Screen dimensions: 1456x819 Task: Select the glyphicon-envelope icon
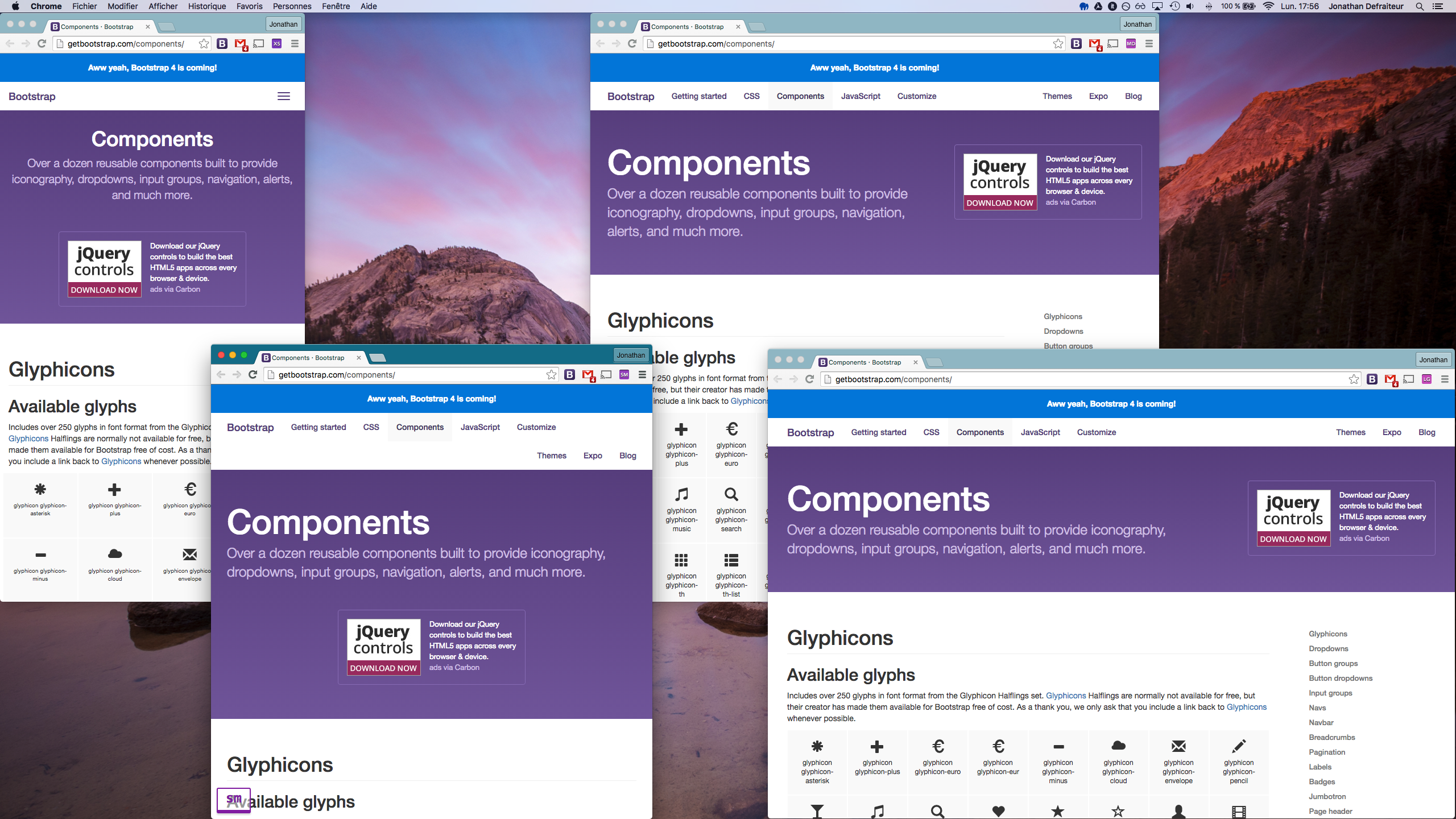point(1178,746)
